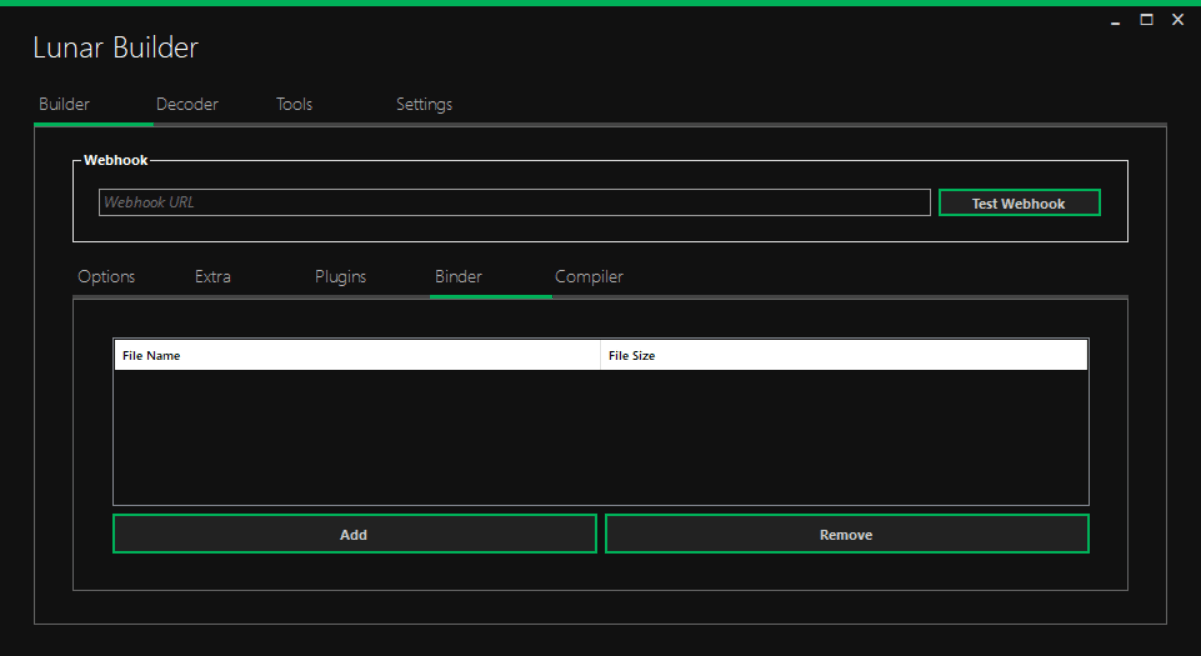Close the Lunar Builder window
Screen dimensions: 1201x656
click(x=1178, y=20)
